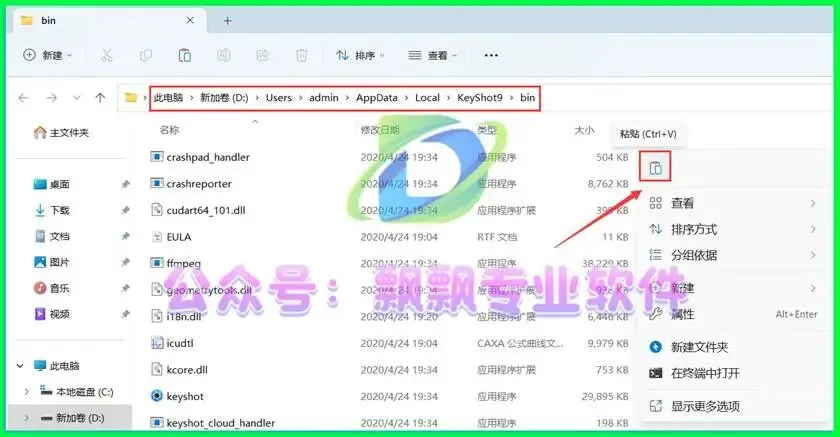Add a new tab with plus button
This screenshot has height=437, width=840.
(x=228, y=20)
